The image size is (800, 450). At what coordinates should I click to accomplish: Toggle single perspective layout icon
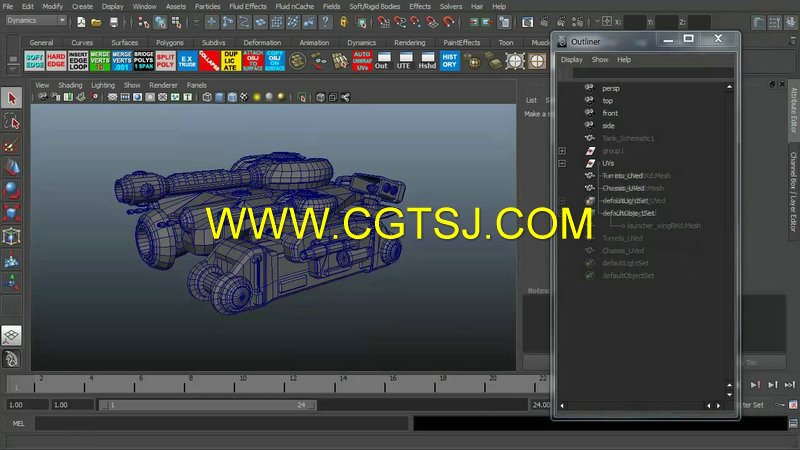11,335
